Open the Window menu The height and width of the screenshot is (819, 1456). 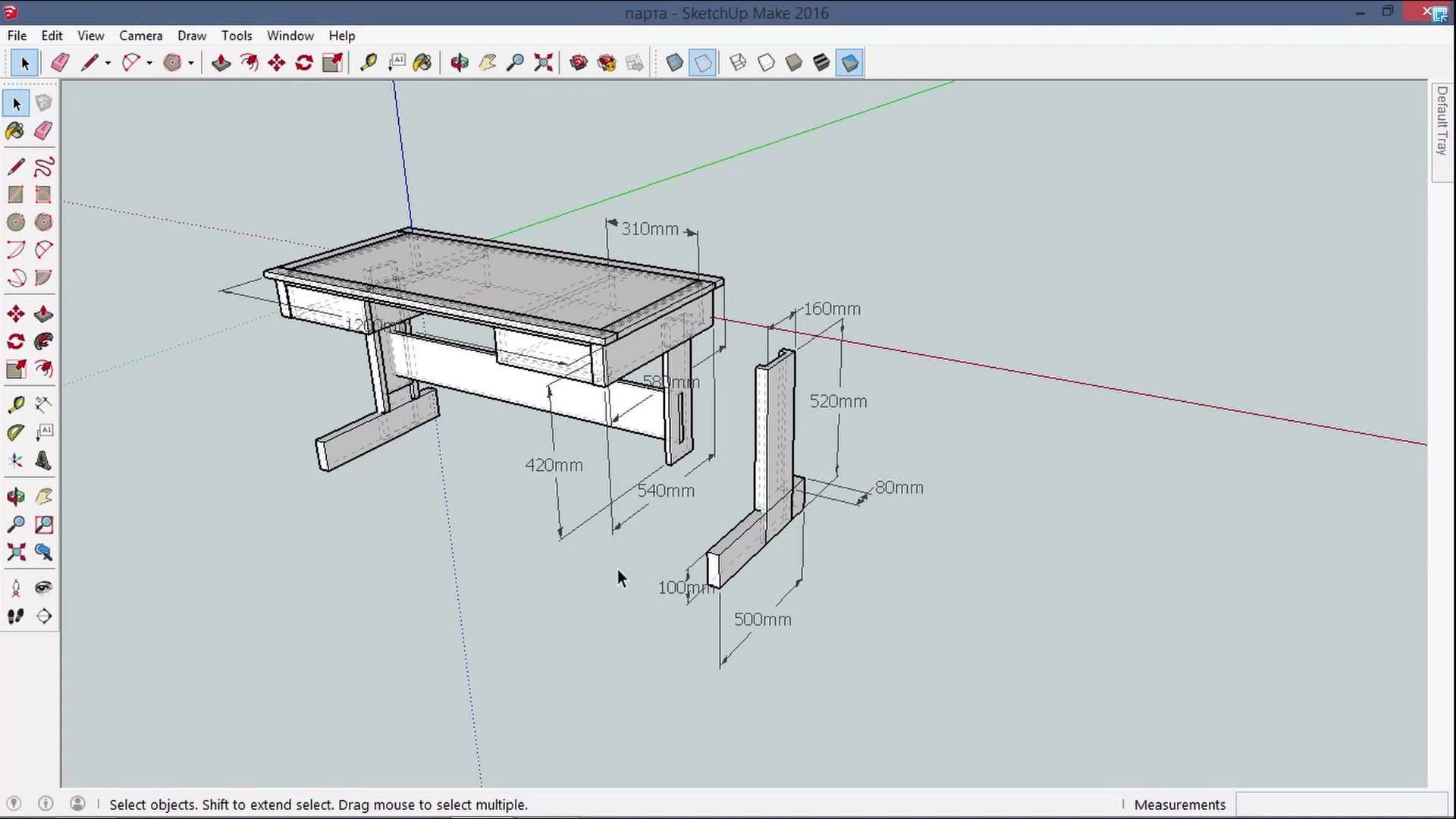click(x=290, y=36)
